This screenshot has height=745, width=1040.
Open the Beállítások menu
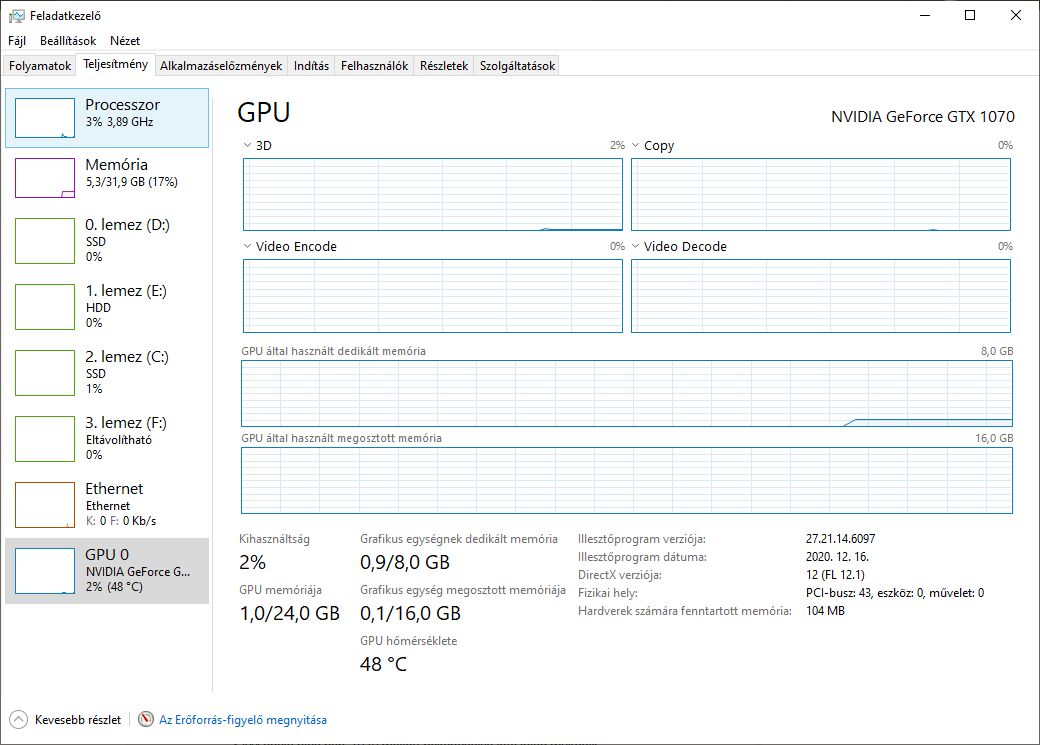[x=68, y=41]
